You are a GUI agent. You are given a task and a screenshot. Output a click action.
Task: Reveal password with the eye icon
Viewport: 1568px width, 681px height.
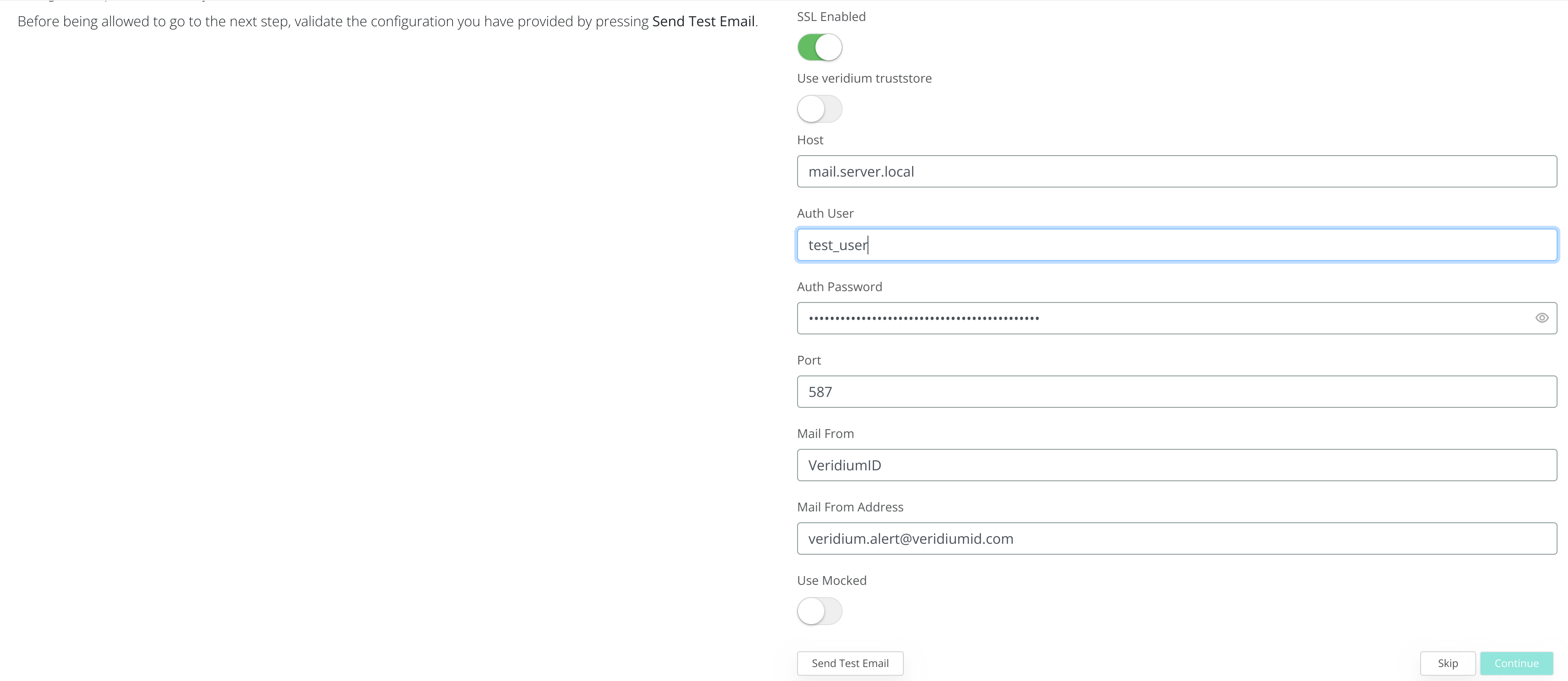(x=1541, y=318)
